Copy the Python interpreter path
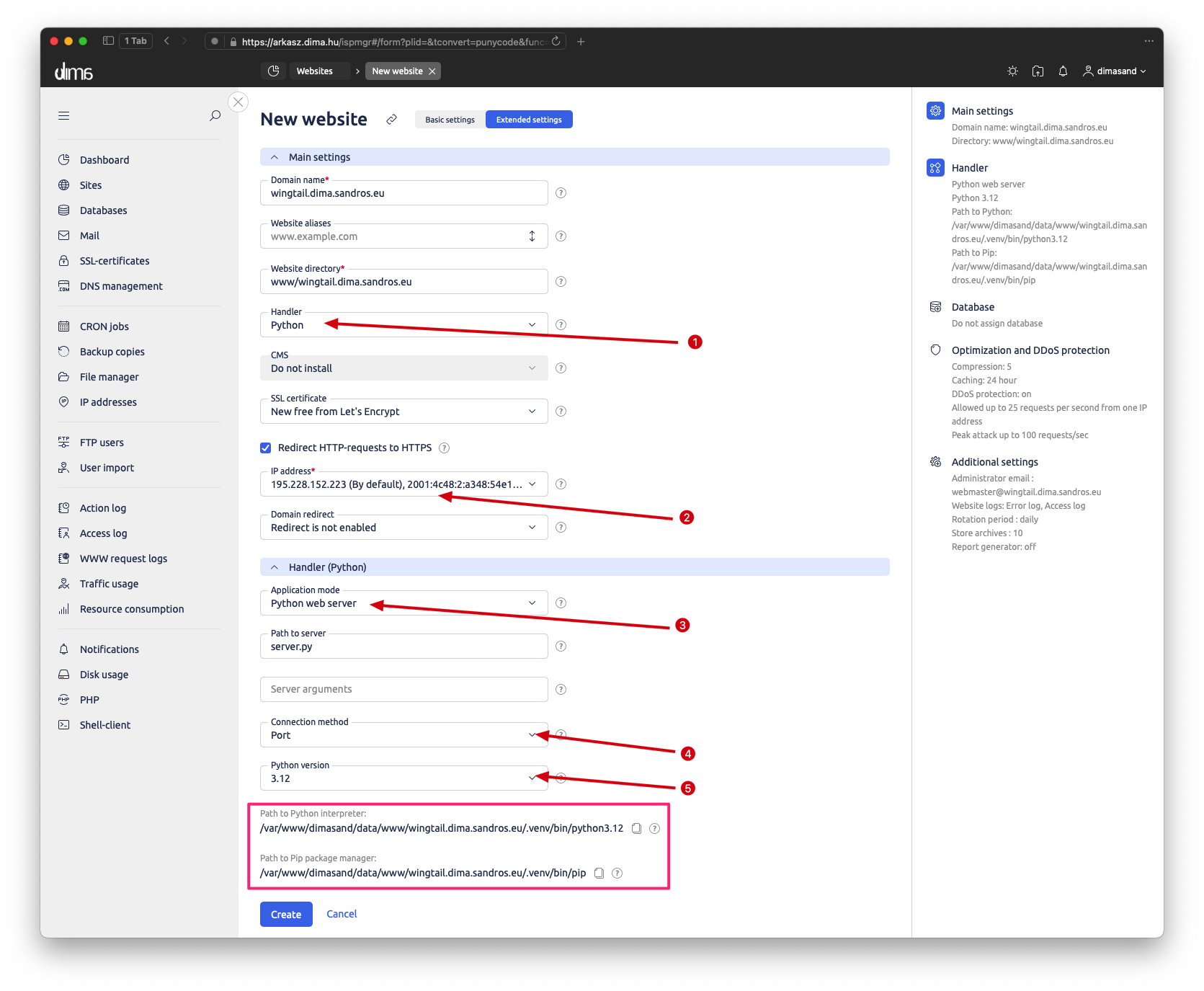 click(x=636, y=829)
